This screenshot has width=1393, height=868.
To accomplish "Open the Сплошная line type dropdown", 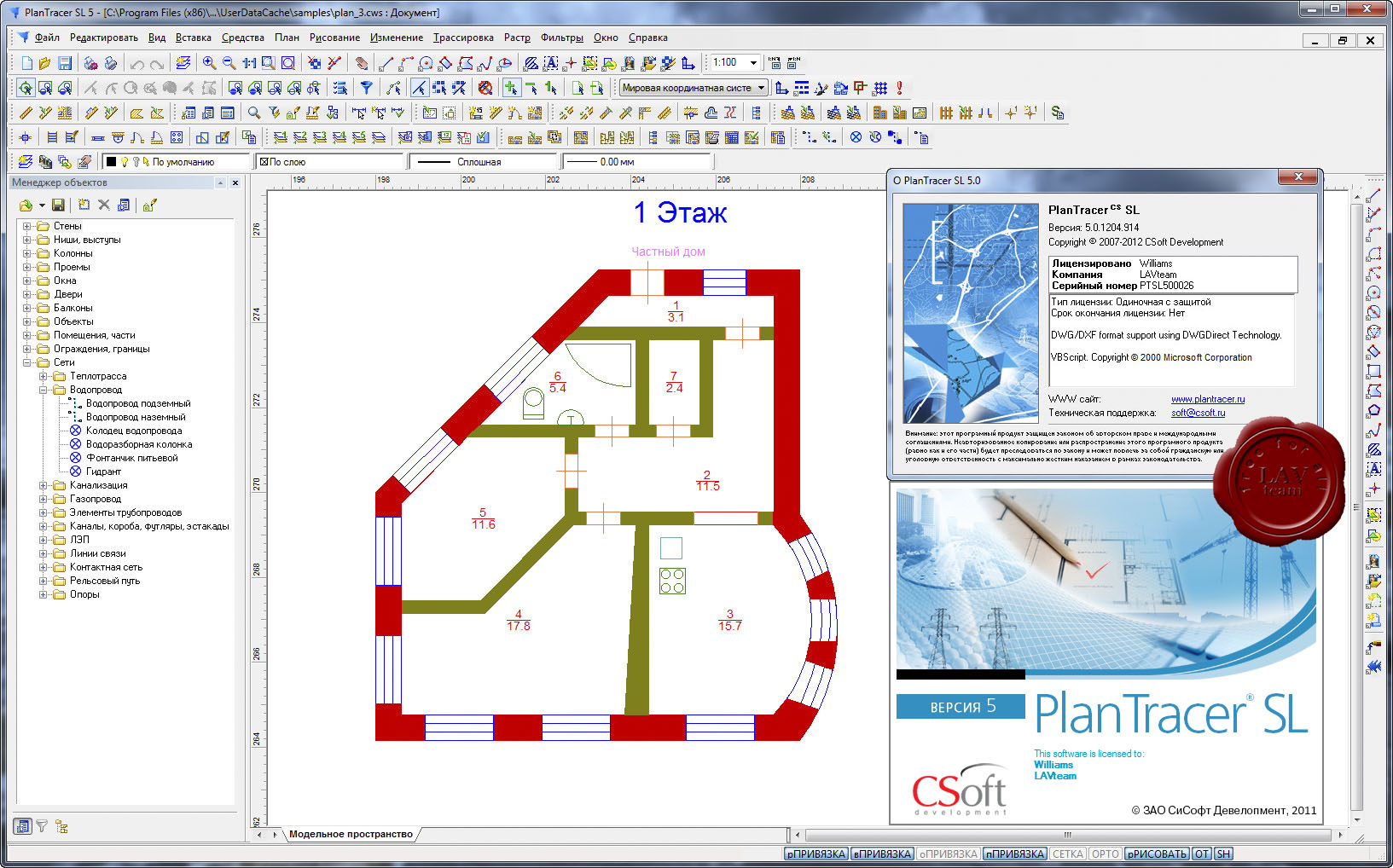I will 484,162.
